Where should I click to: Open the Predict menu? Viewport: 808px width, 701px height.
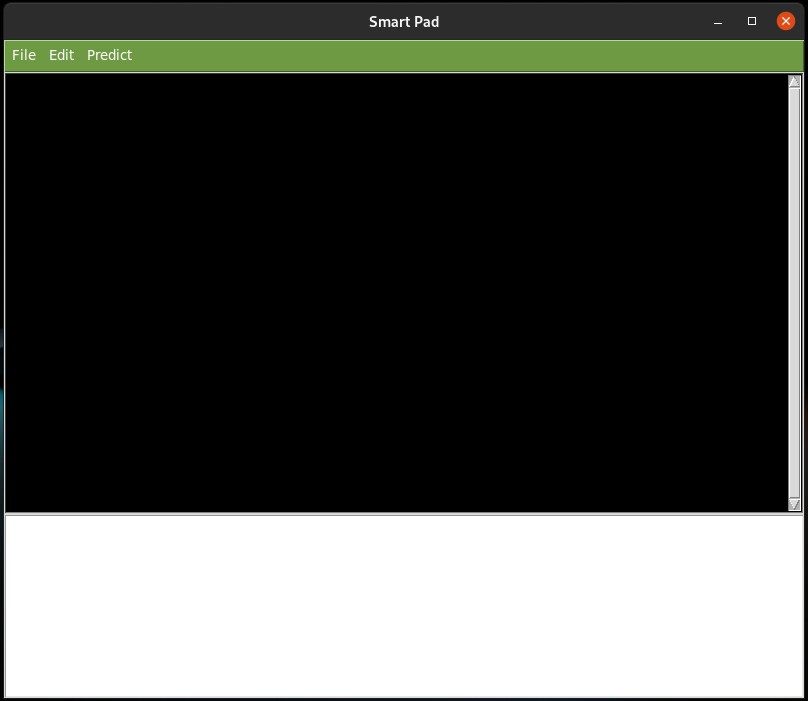pyautogui.click(x=109, y=55)
